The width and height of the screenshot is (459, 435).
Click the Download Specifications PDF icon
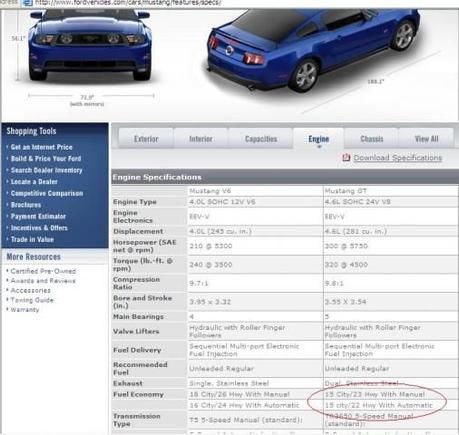(x=346, y=157)
